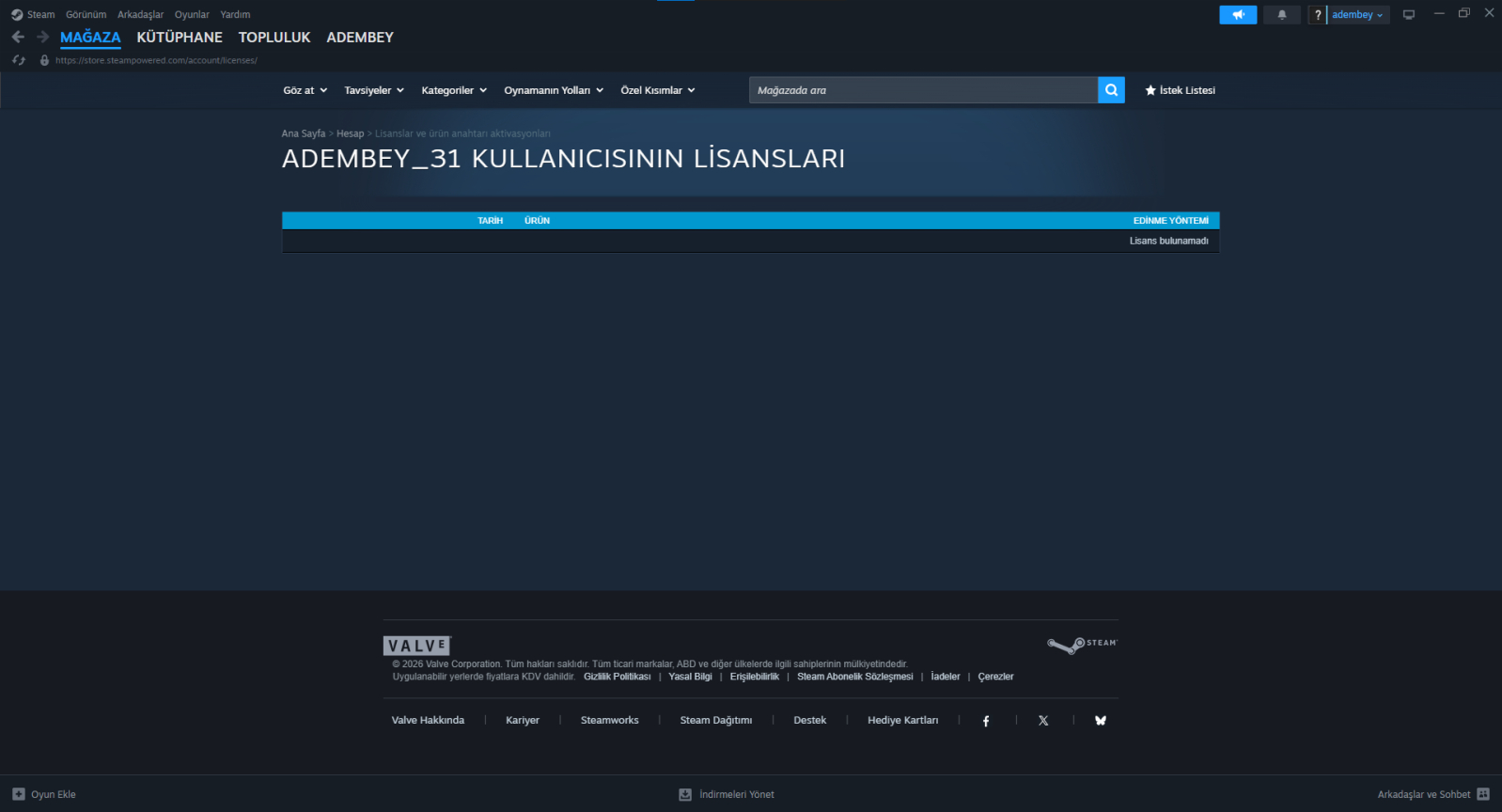
Task: Click the Lisans bulunamadı text
Action: (x=1169, y=242)
